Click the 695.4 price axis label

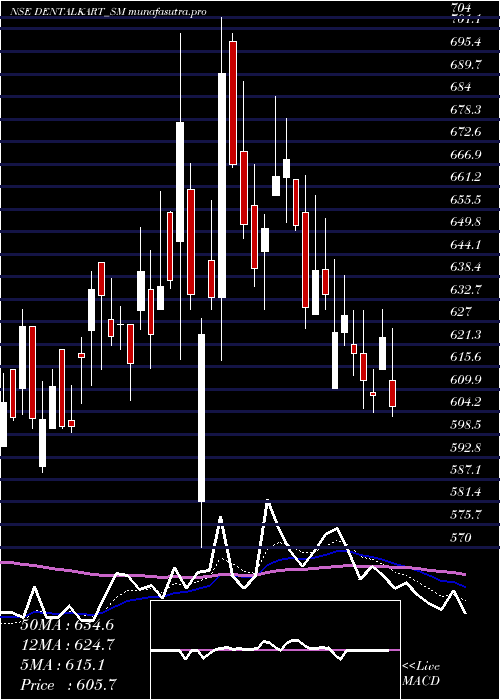tap(466, 42)
